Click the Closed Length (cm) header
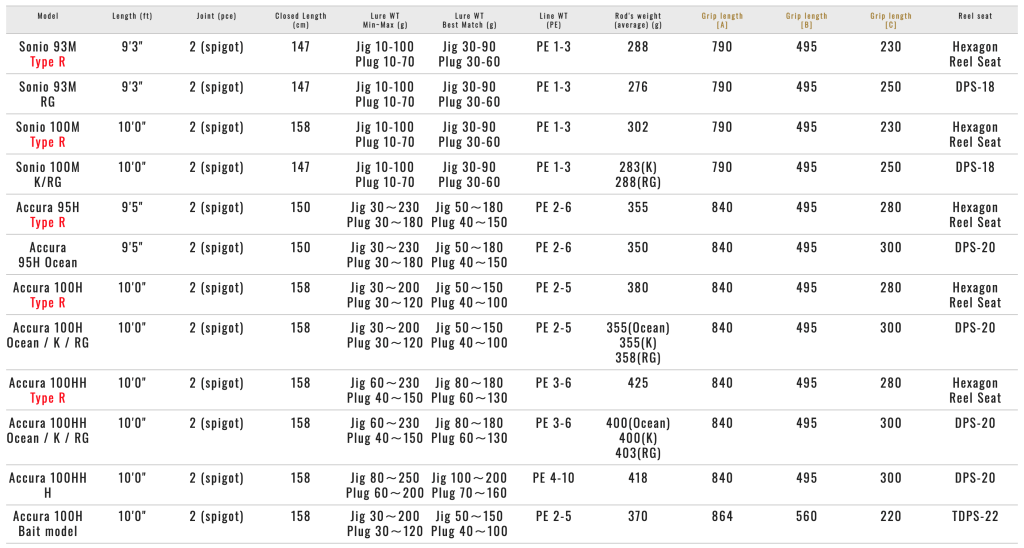1024x548 pixels. click(300, 21)
